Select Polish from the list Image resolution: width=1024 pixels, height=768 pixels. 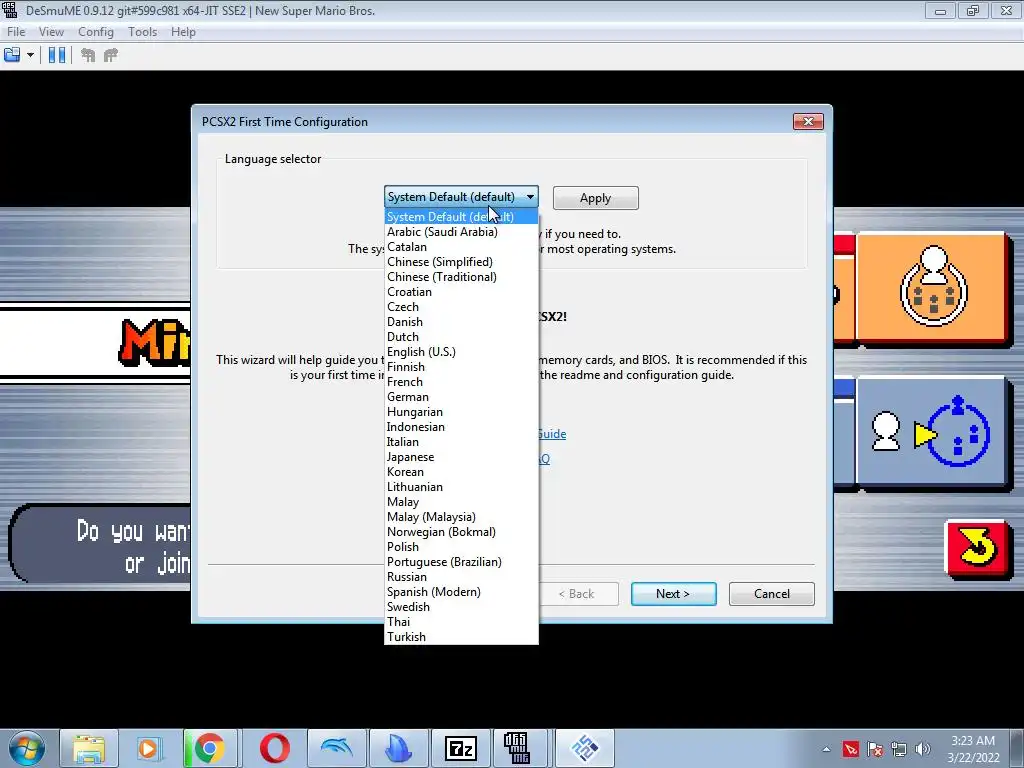tap(461, 547)
